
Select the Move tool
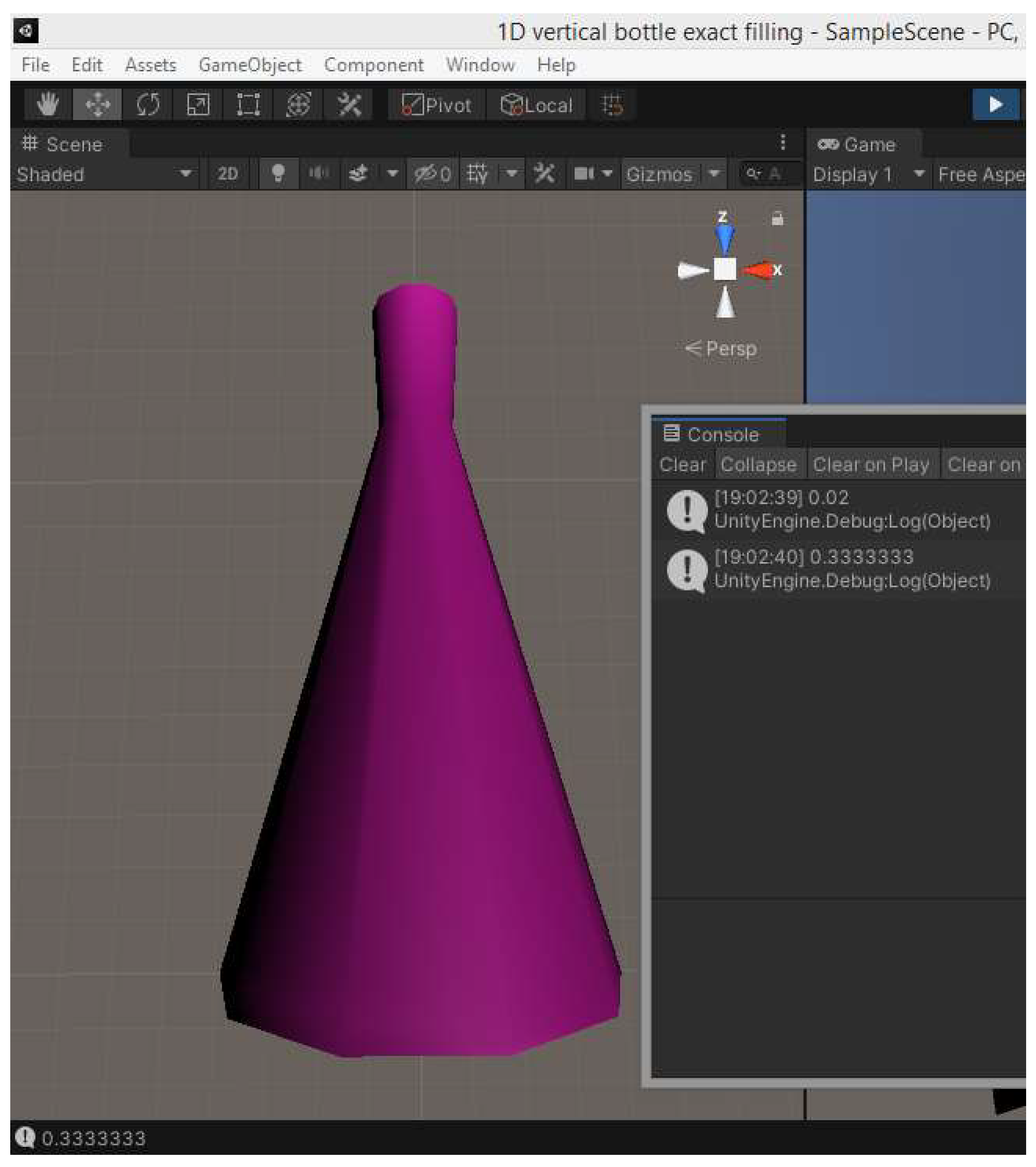click(x=98, y=104)
